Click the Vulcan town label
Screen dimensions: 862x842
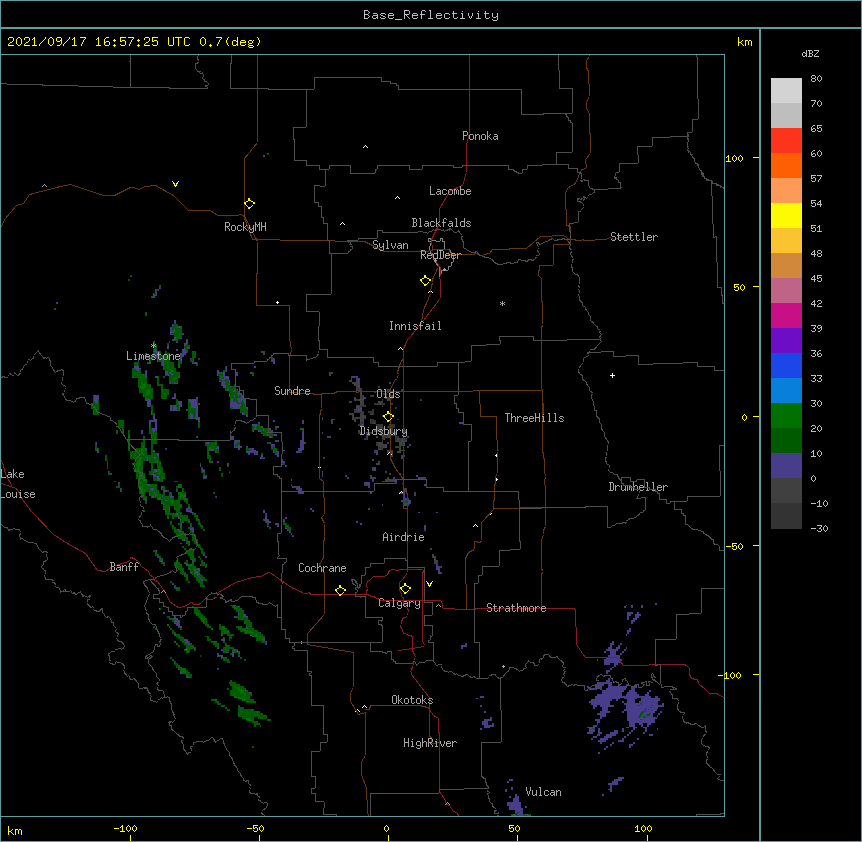click(543, 792)
